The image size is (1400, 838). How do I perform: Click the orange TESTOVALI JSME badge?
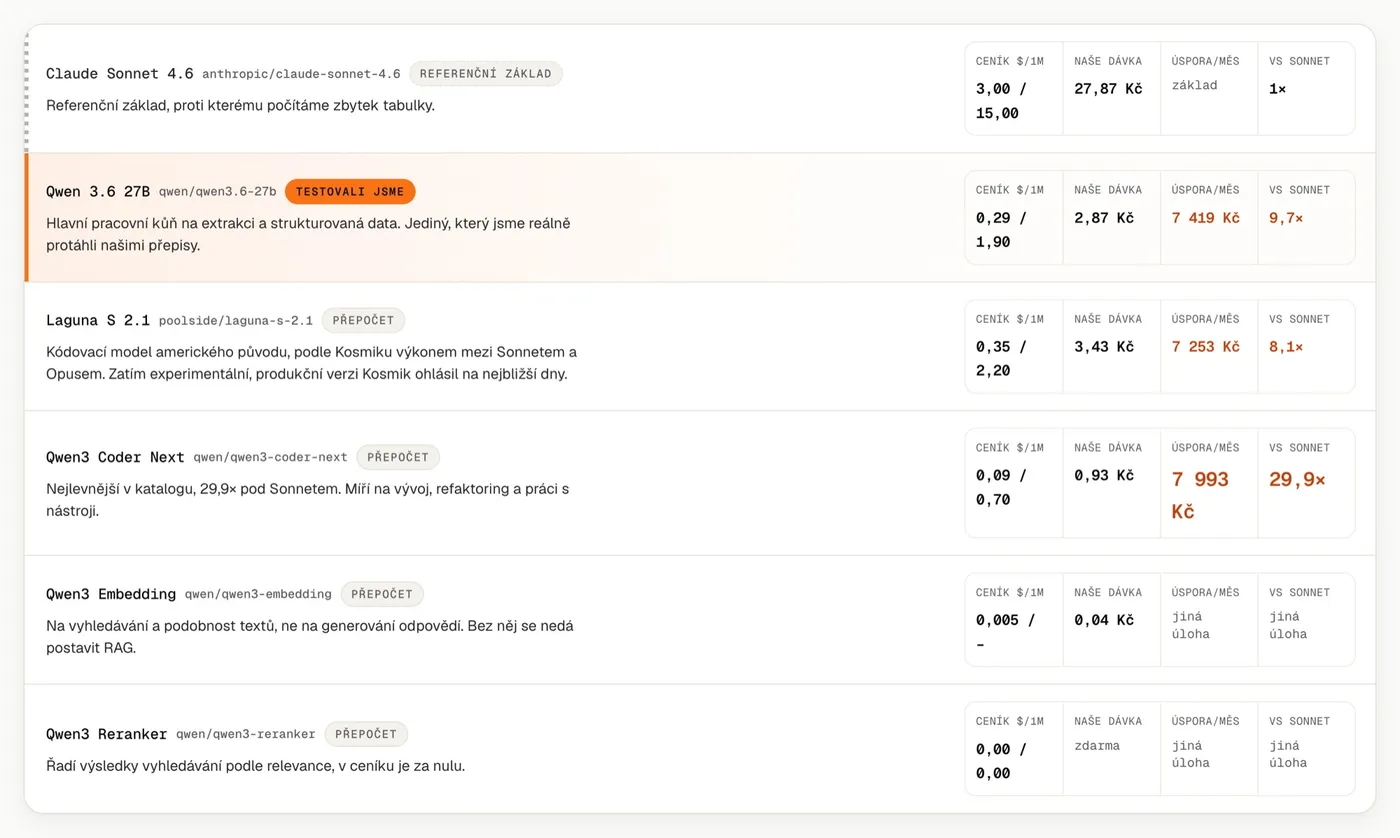click(350, 191)
